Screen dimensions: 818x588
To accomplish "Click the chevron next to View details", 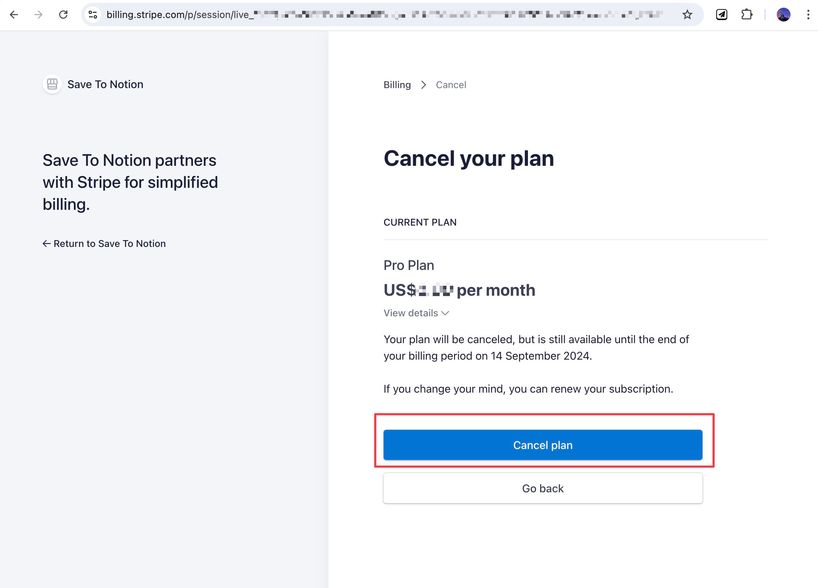I will pos(444,313).
